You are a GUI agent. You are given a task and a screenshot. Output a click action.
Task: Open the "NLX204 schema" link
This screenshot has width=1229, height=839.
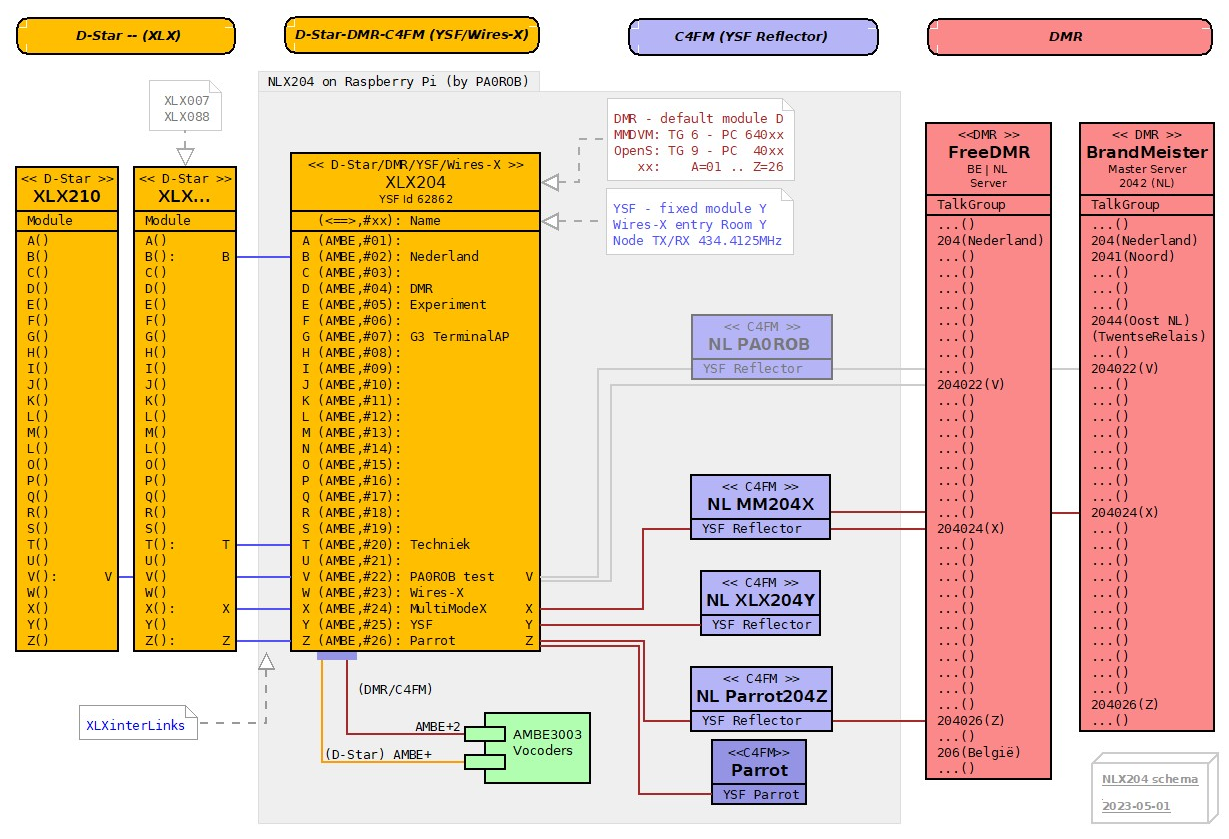[1150, 780]
